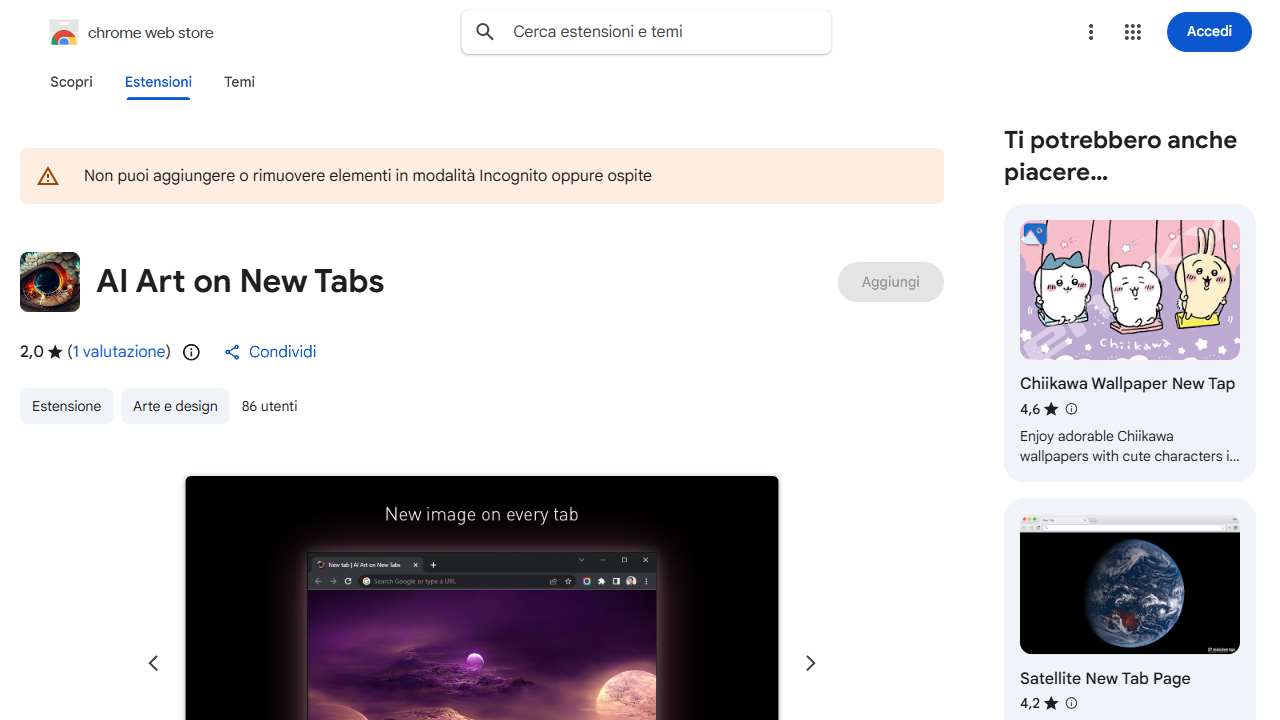Open the Chiikawa Wallpaper New Tap extension
Screen dimensions: 1280x720
[x=1127, y=383]
